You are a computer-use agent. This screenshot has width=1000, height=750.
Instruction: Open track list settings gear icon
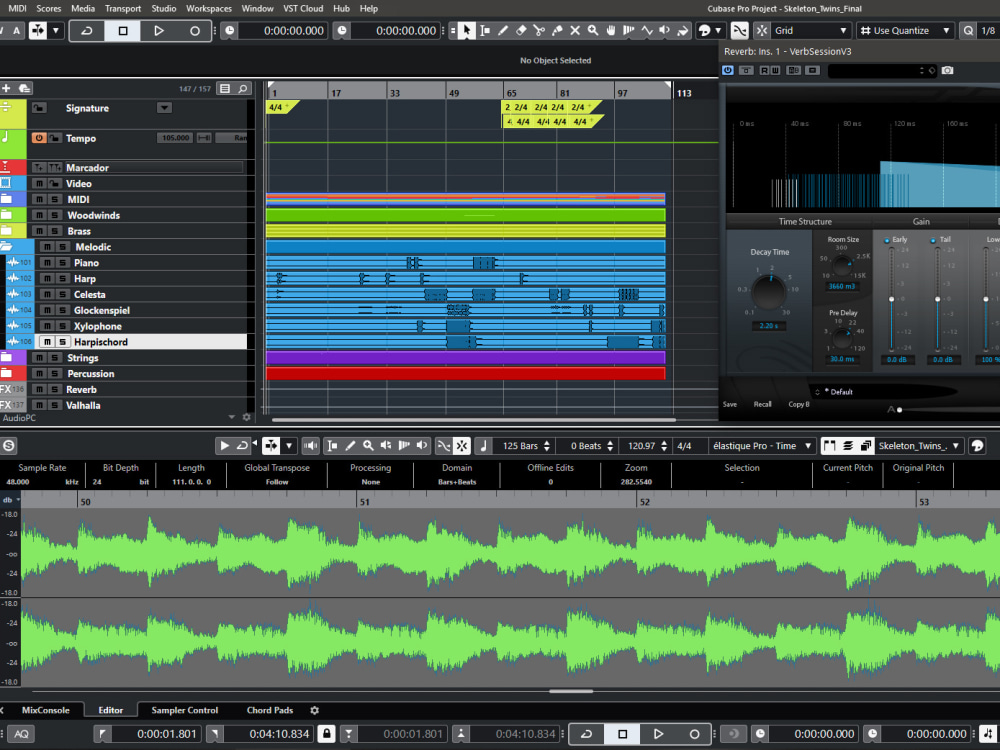247,417
